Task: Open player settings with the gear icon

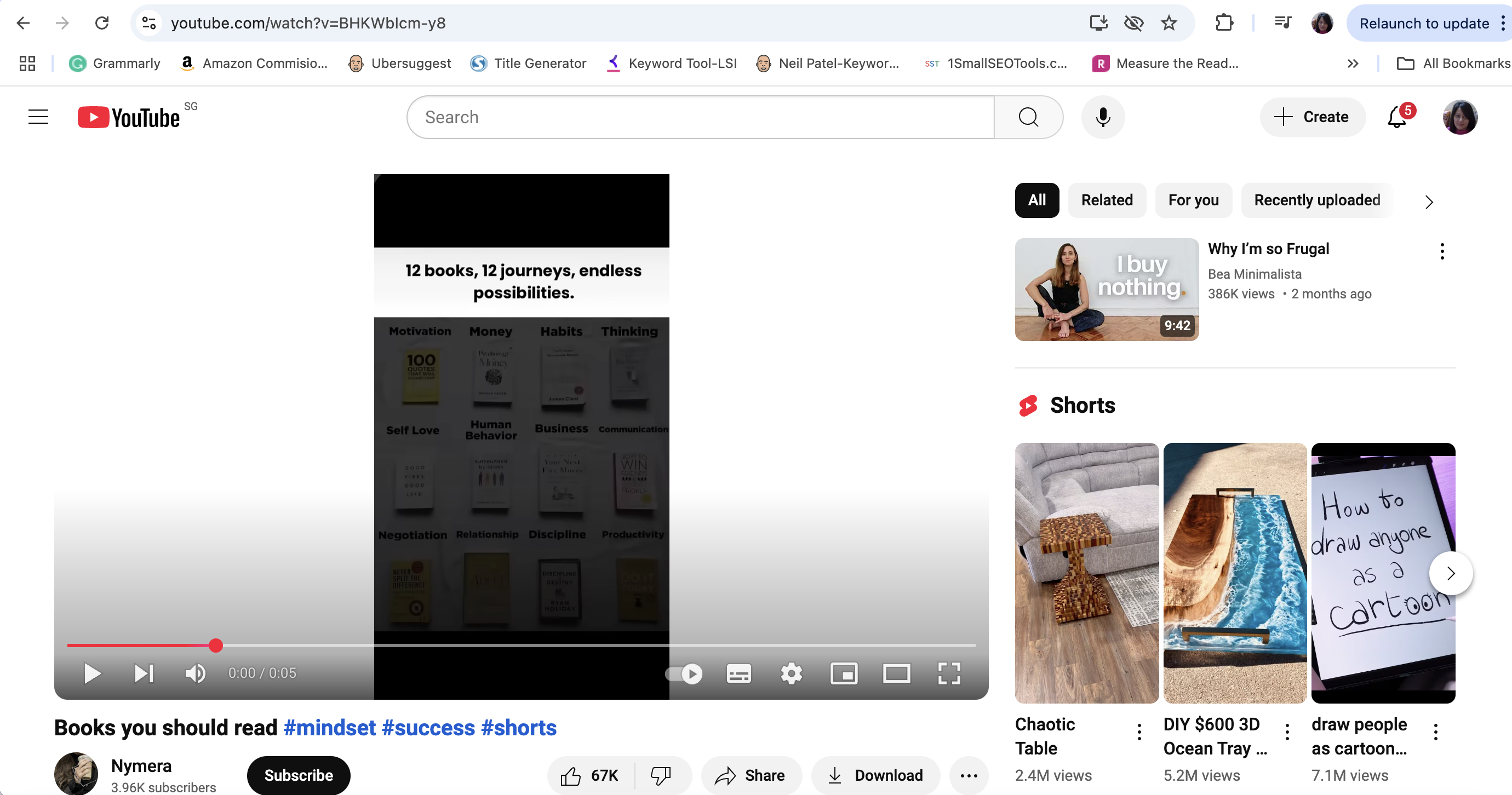Action: [791, 673]
